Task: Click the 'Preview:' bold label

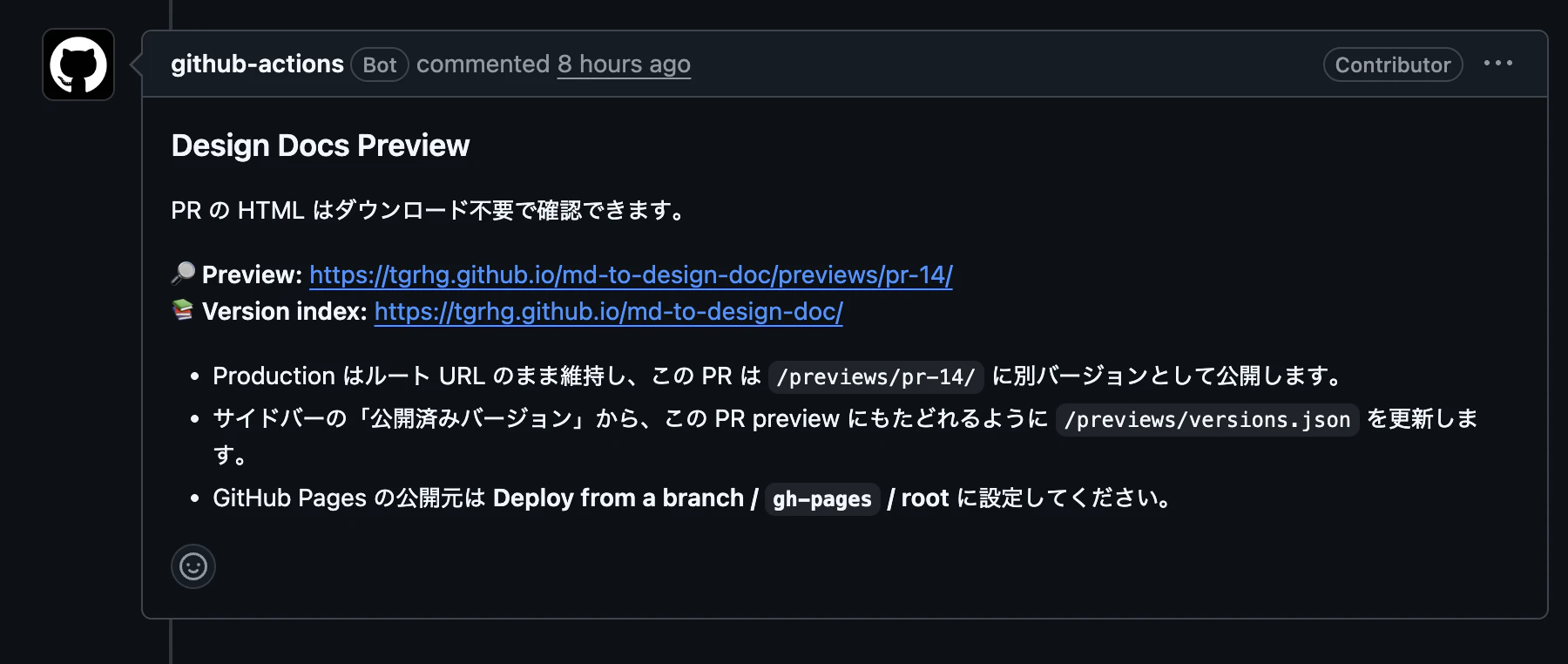Action: click(252, 275)
